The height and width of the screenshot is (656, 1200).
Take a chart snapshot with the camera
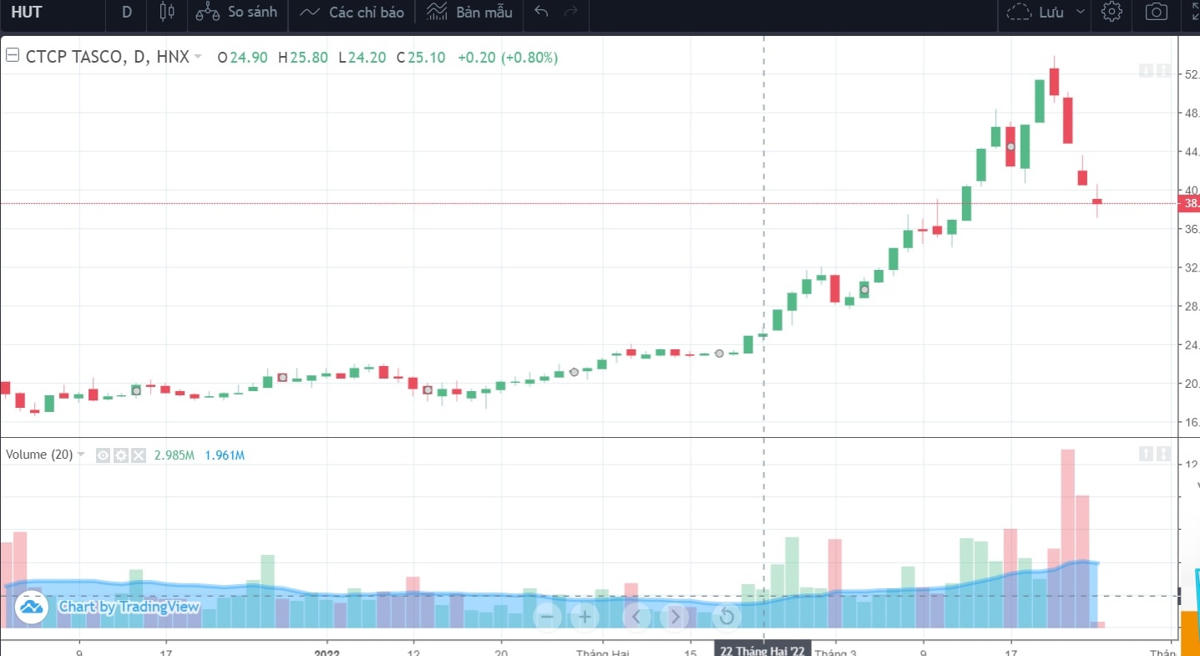pos(1156,13)
